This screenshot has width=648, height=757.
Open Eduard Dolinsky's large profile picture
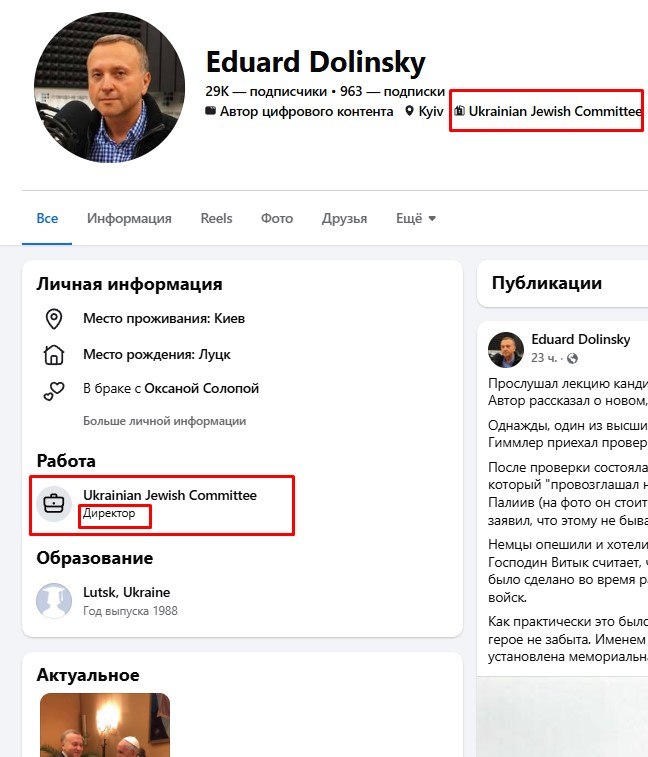[110, 88]
